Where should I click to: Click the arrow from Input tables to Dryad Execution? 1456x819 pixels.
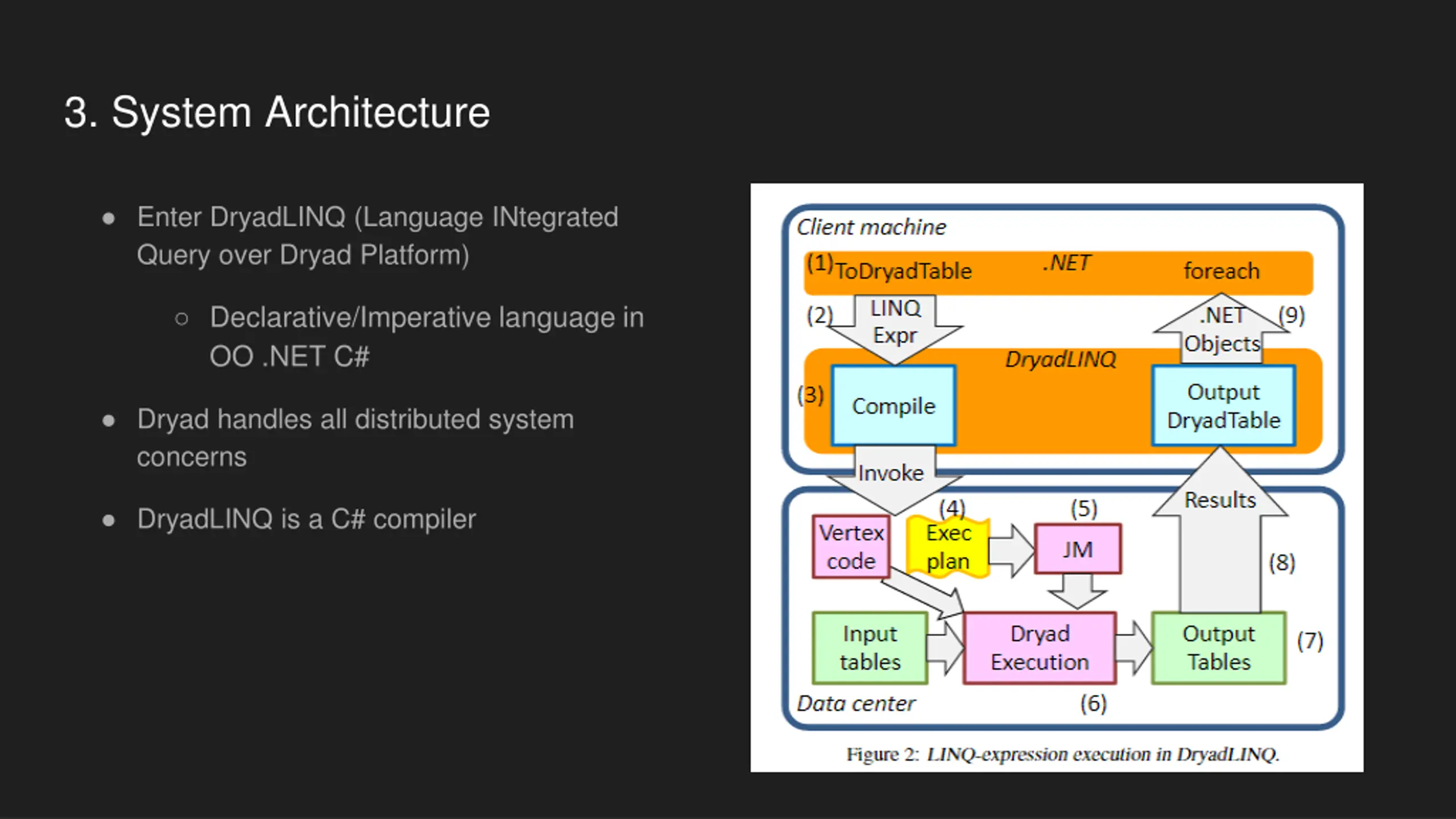(x=946, y=648)
